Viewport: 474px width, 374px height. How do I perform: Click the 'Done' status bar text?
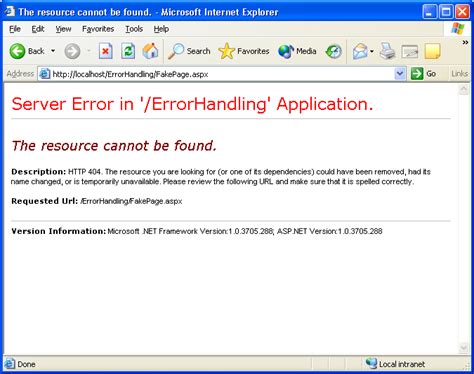coord(26,364)
